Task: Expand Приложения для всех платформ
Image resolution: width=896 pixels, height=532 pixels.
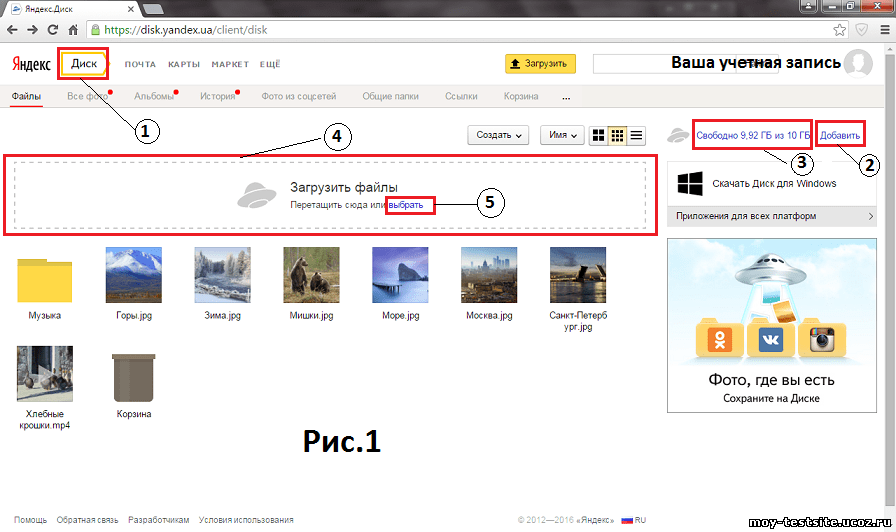Action: (772, 216)
